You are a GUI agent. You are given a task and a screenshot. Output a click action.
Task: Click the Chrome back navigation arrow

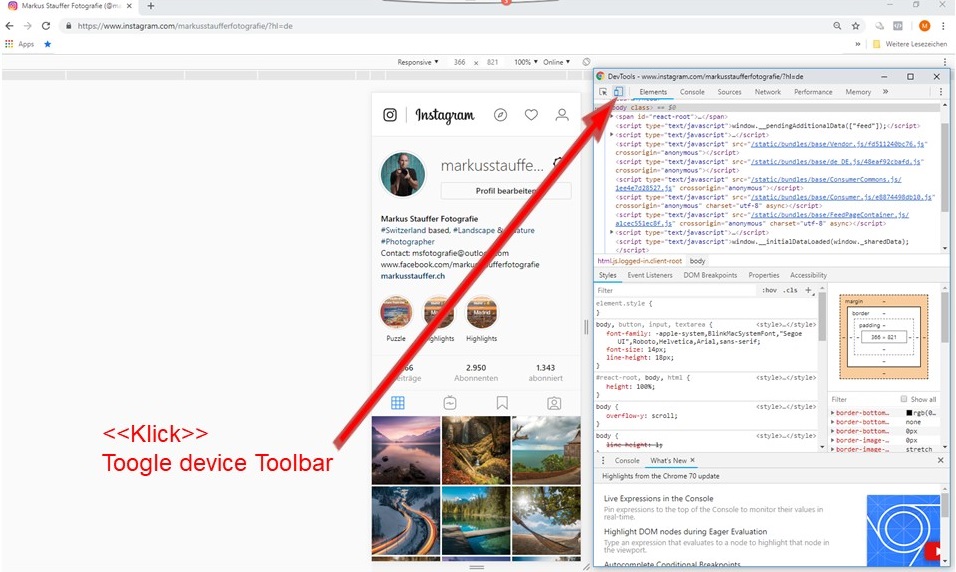click(9, 26)
